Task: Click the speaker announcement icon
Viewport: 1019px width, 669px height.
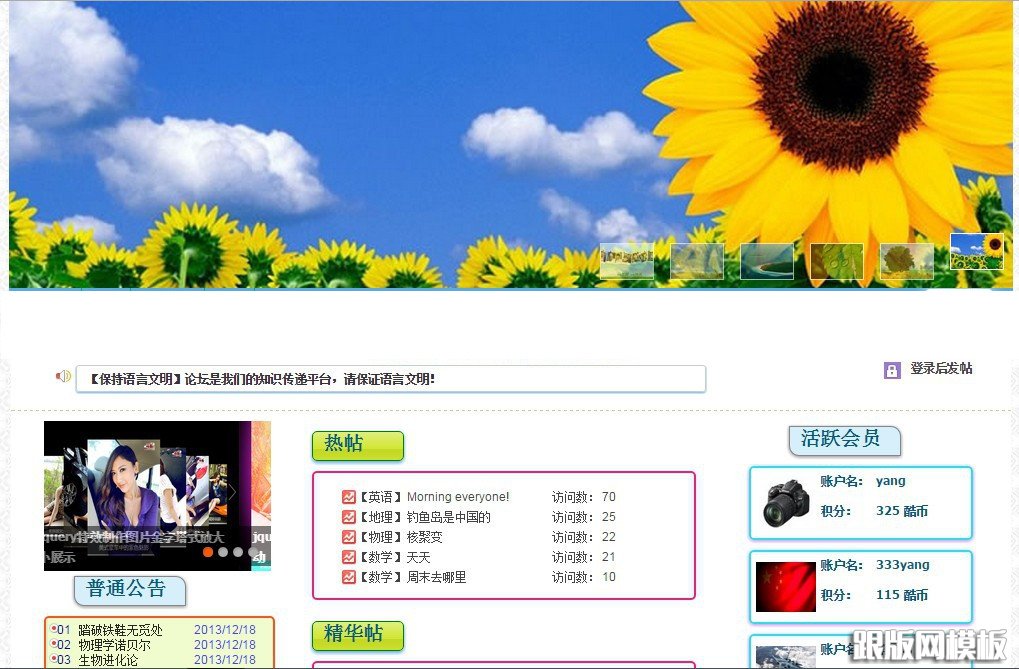Action: point(63,376)
